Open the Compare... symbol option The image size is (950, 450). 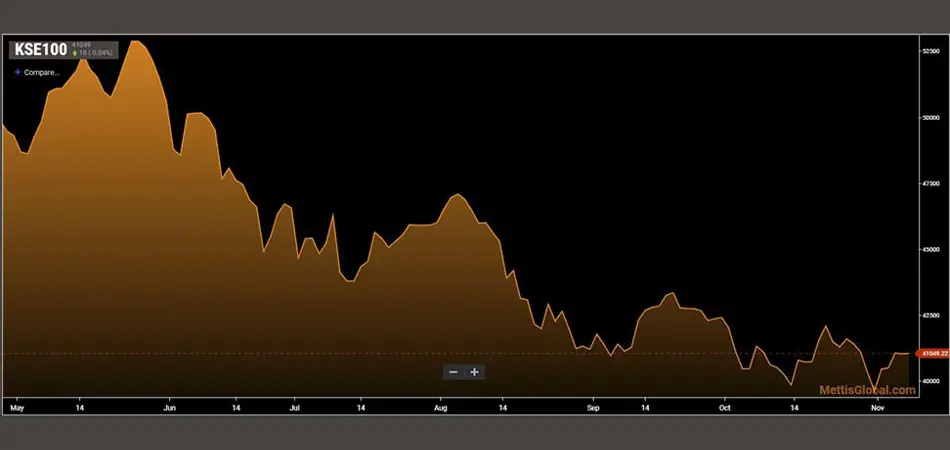click(x=38, y=72)
